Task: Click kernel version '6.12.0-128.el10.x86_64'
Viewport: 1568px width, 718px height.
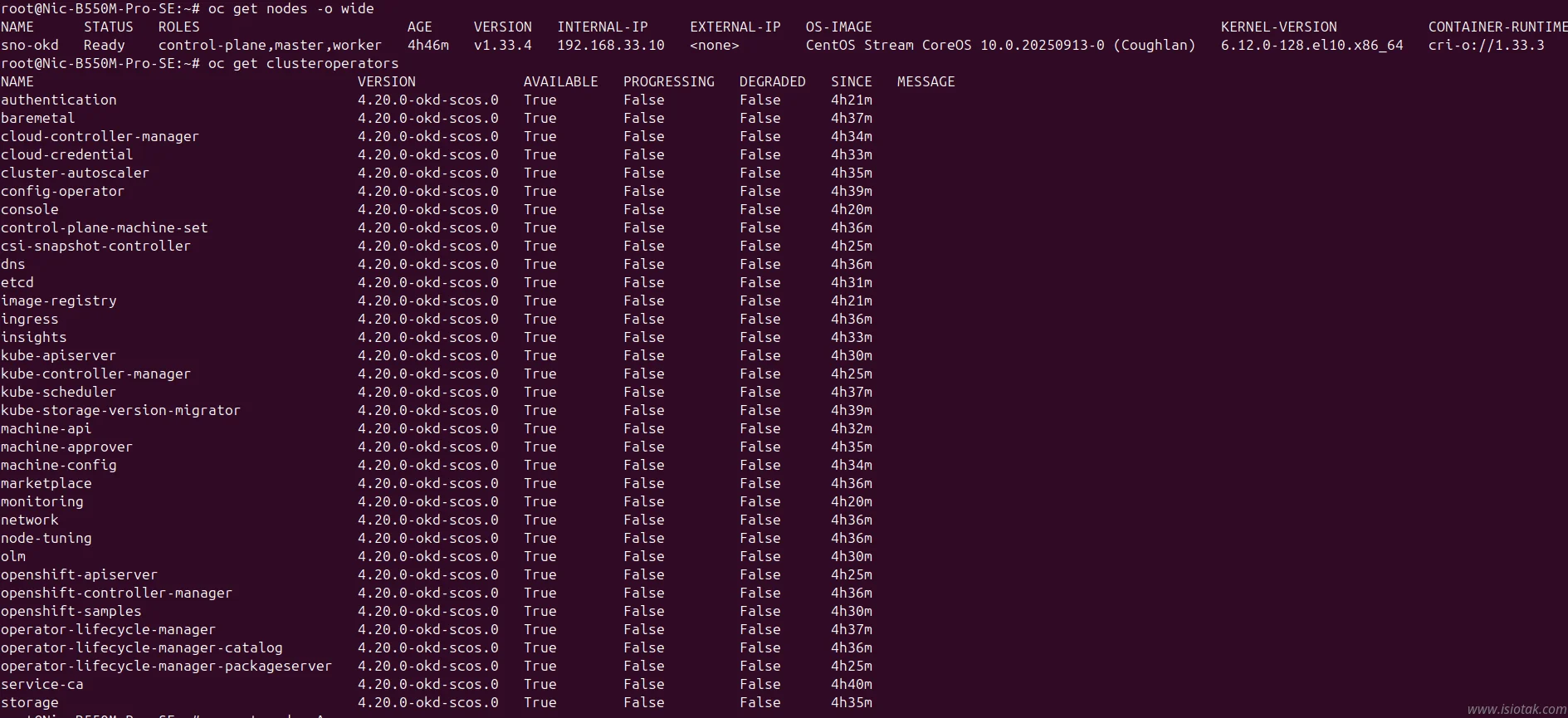Action: pos(1312,46)
